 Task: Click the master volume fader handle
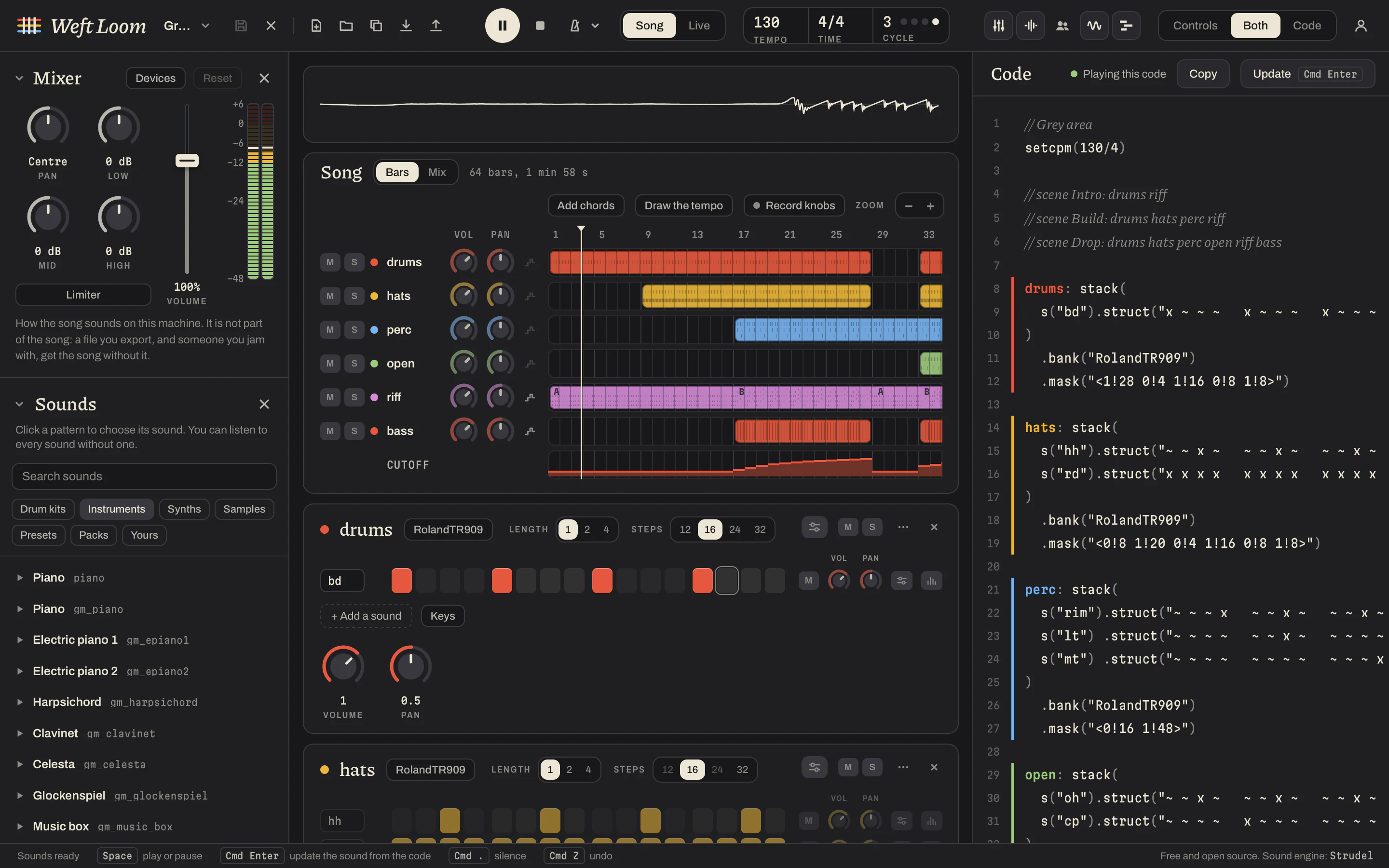pos(187,161)
